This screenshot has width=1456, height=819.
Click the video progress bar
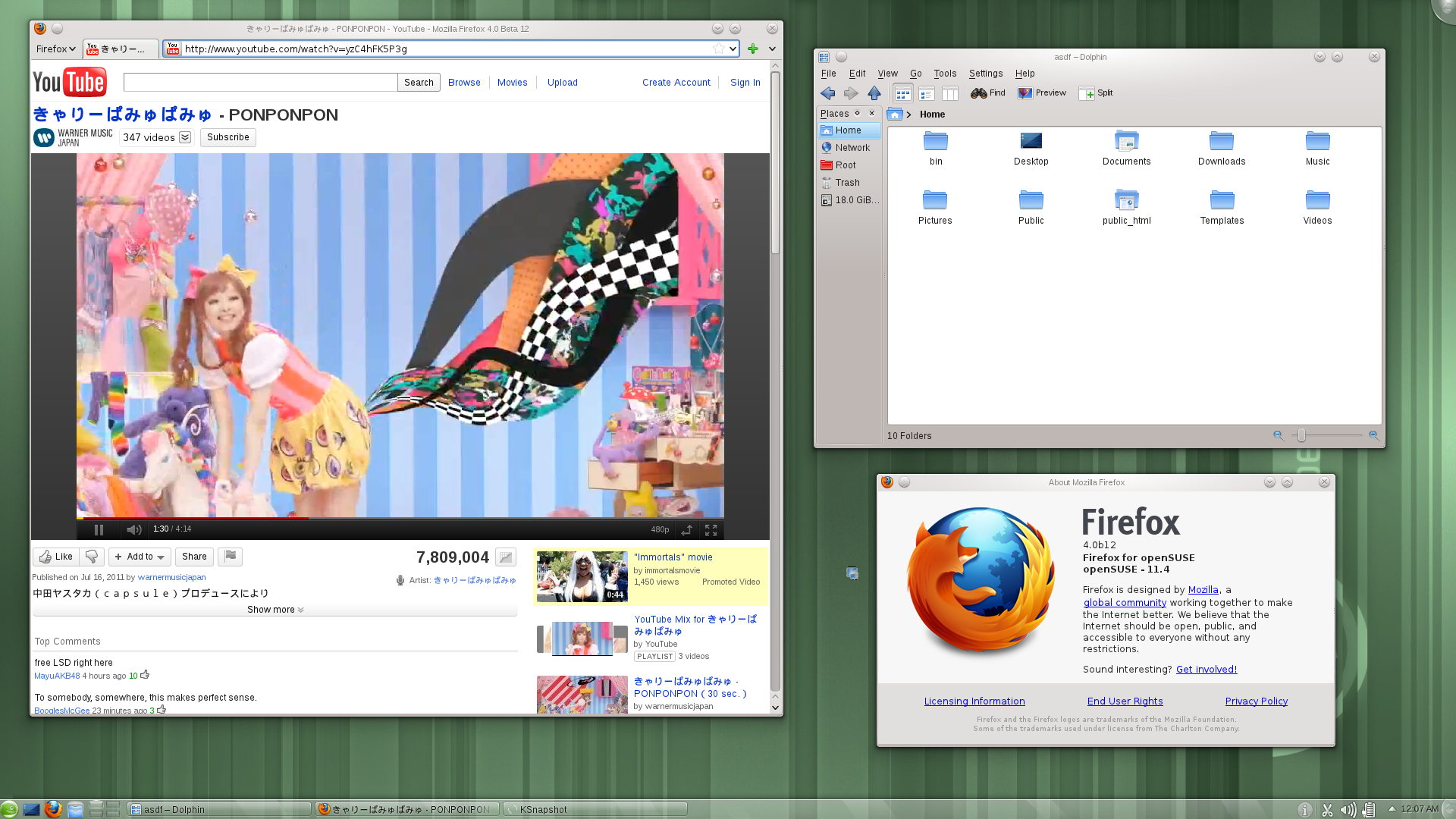pos(400,519)
